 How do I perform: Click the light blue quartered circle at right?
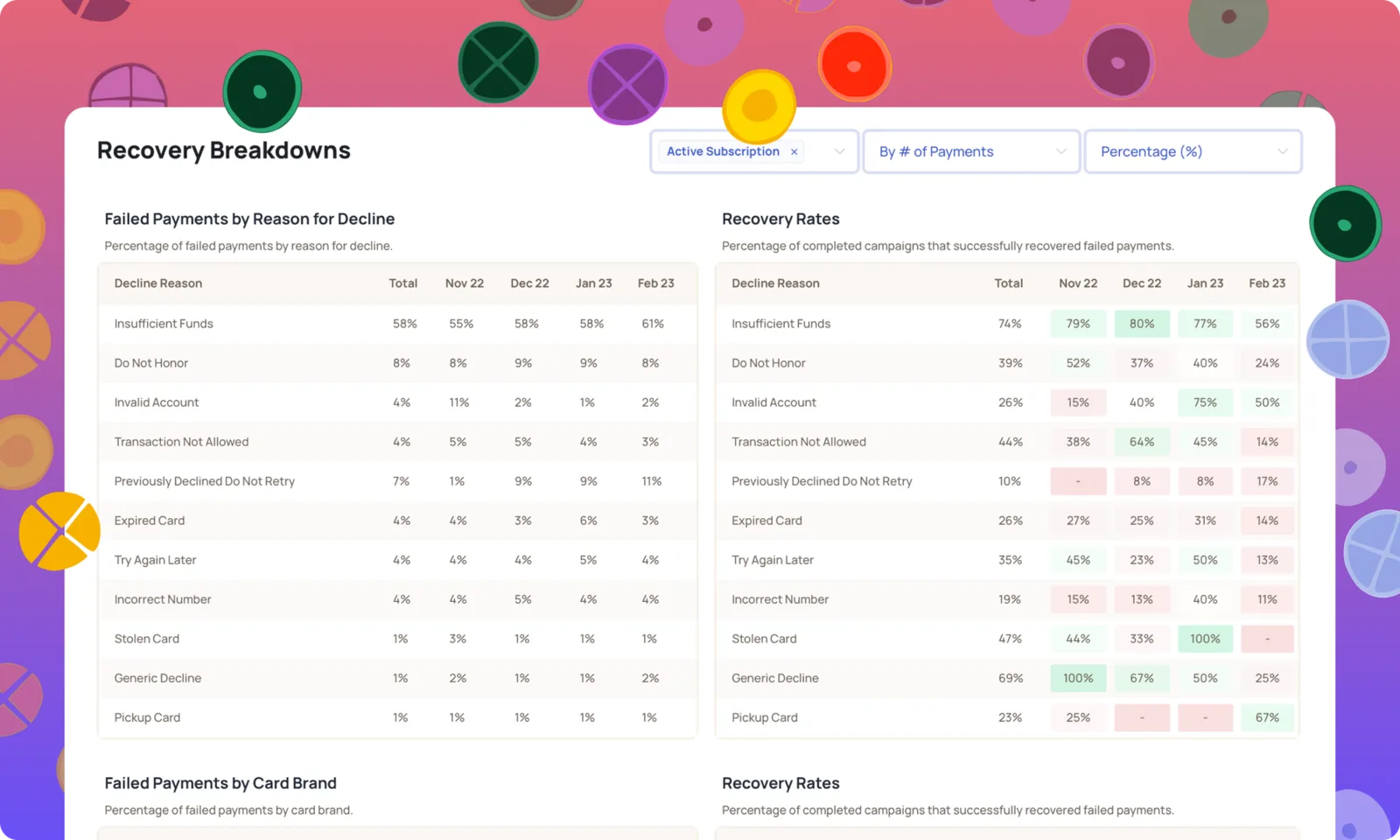coord(1347,339)
